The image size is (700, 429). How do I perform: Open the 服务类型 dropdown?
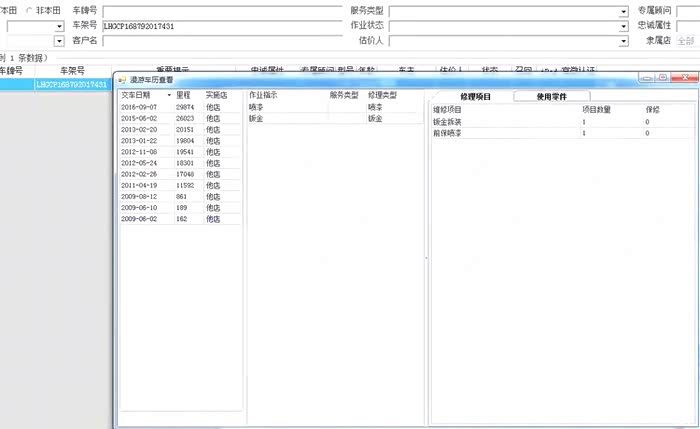(623, 11)
